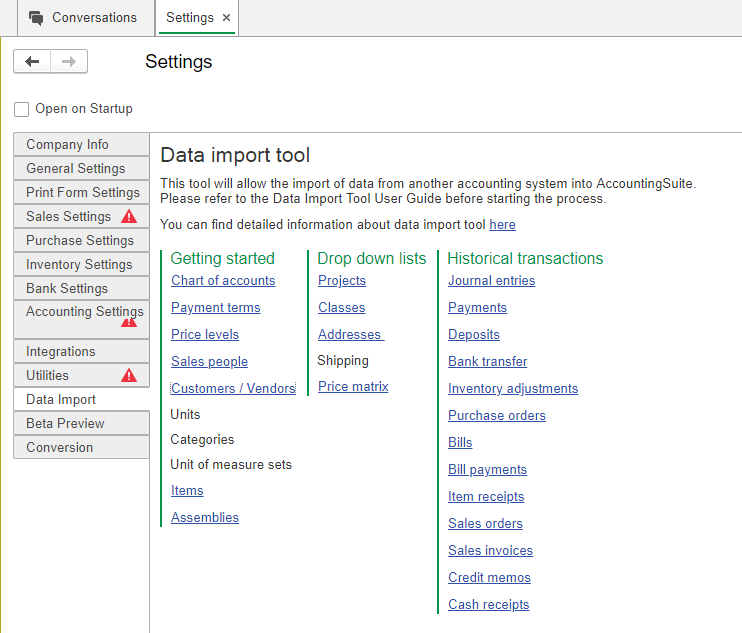Click warning icon beside Sales Settings
Image resolution: width=742 pixels, height=633 pixels.
pyautogui.click(x=129, y=217)
